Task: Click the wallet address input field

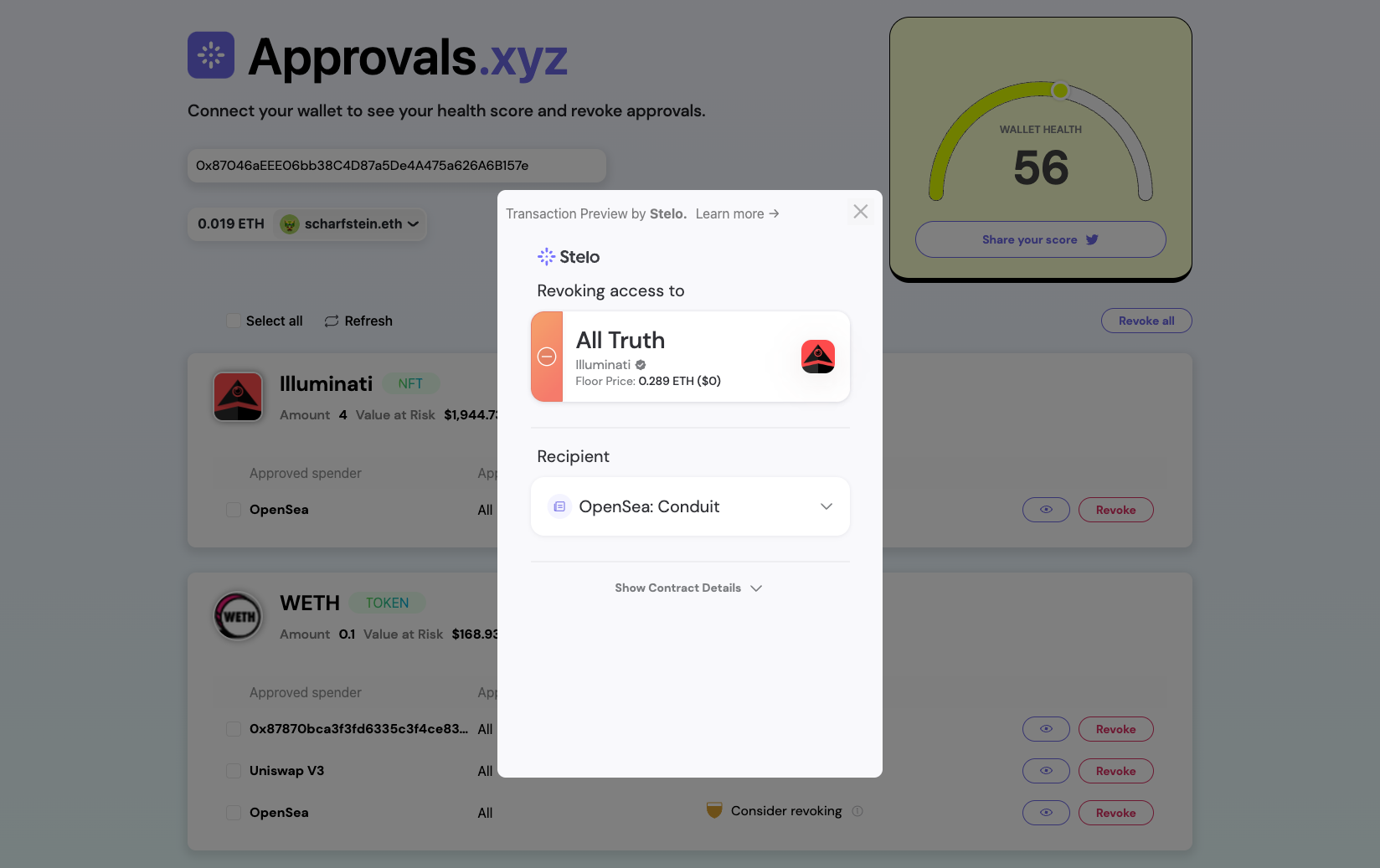Action: [x=397, y=166]
